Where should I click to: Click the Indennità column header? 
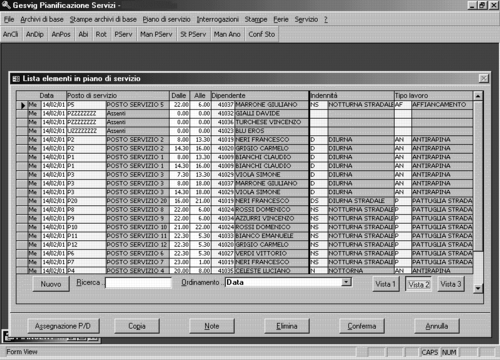coord(352,96)
